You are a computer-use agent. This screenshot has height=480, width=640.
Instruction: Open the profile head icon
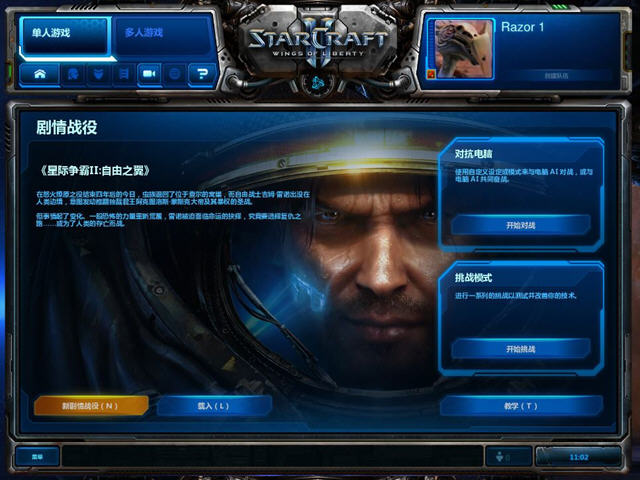[x=73, y=74]
